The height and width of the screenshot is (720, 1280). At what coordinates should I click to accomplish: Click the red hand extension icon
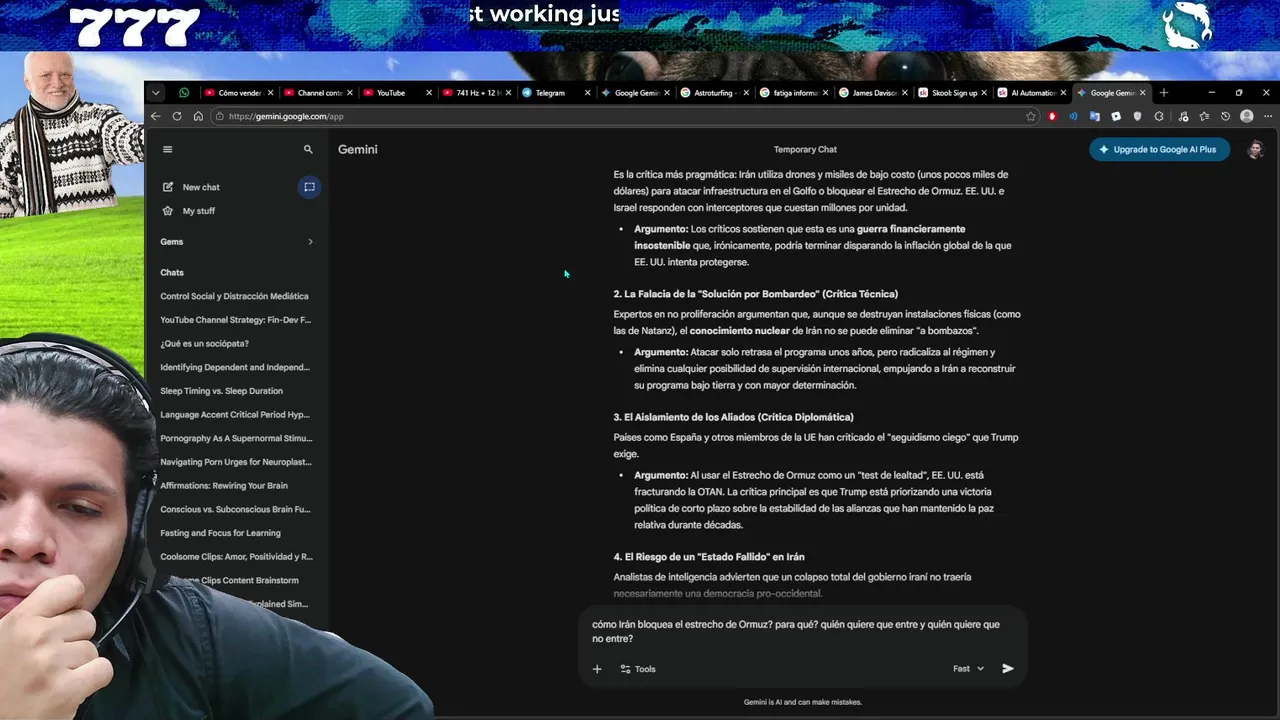pyautogui.click(x=1052, y=116)
